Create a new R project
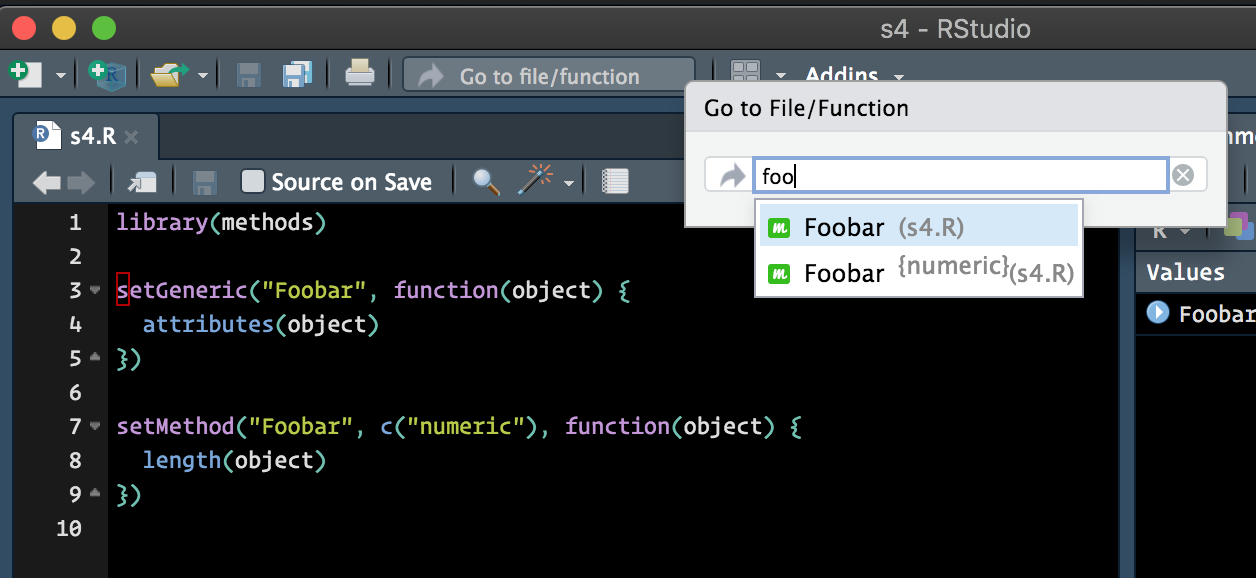The image size is (1256, 578). tap(108, 75)
